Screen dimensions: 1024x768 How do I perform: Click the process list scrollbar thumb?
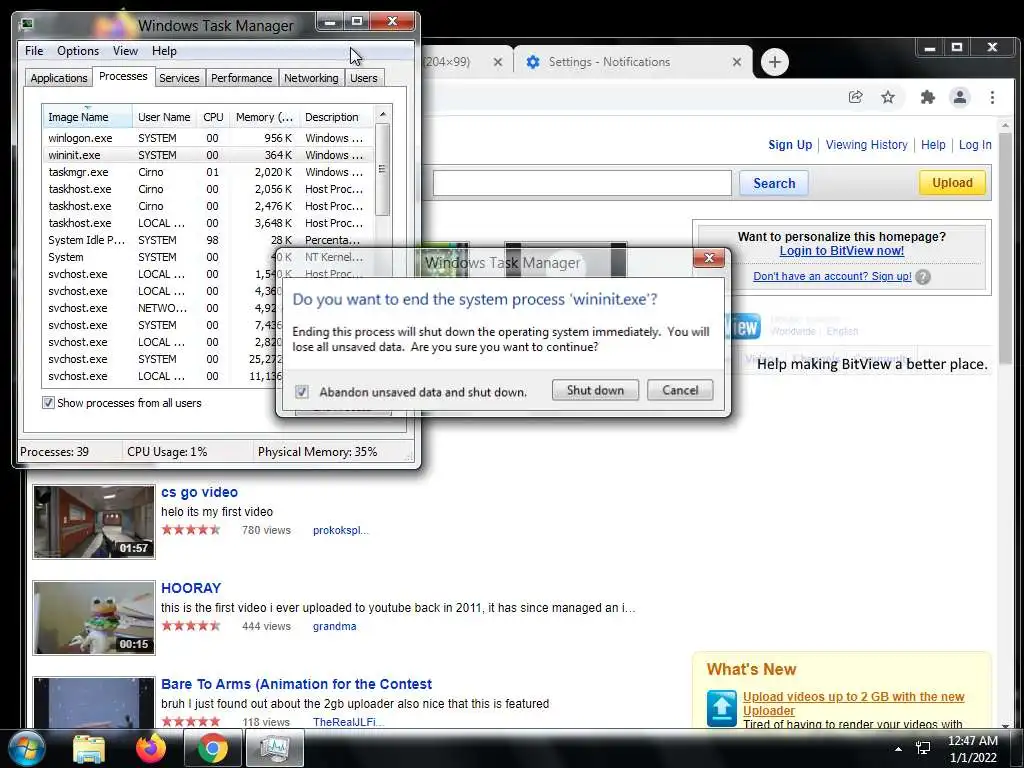coord(383,170)
